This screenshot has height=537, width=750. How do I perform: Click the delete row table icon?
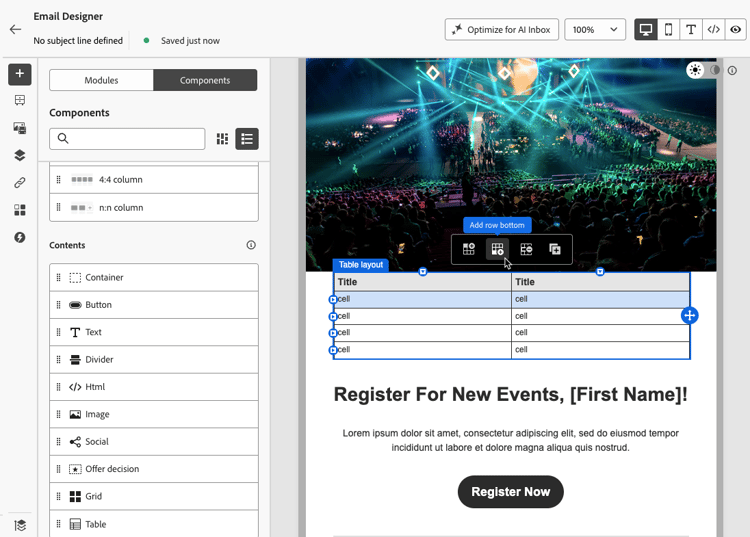tap(526, 249)
